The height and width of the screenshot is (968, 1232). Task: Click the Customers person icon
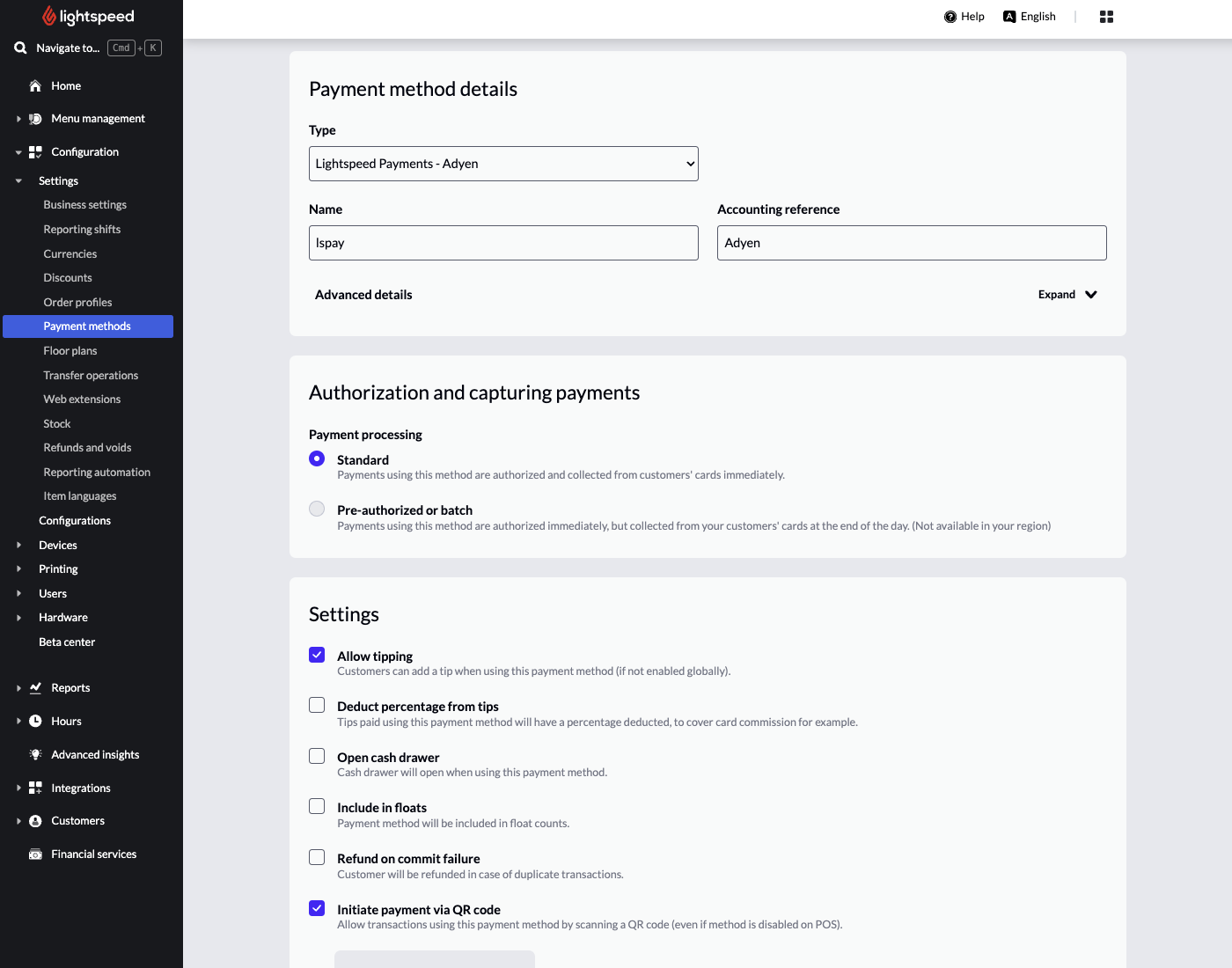tap(35, 821)
